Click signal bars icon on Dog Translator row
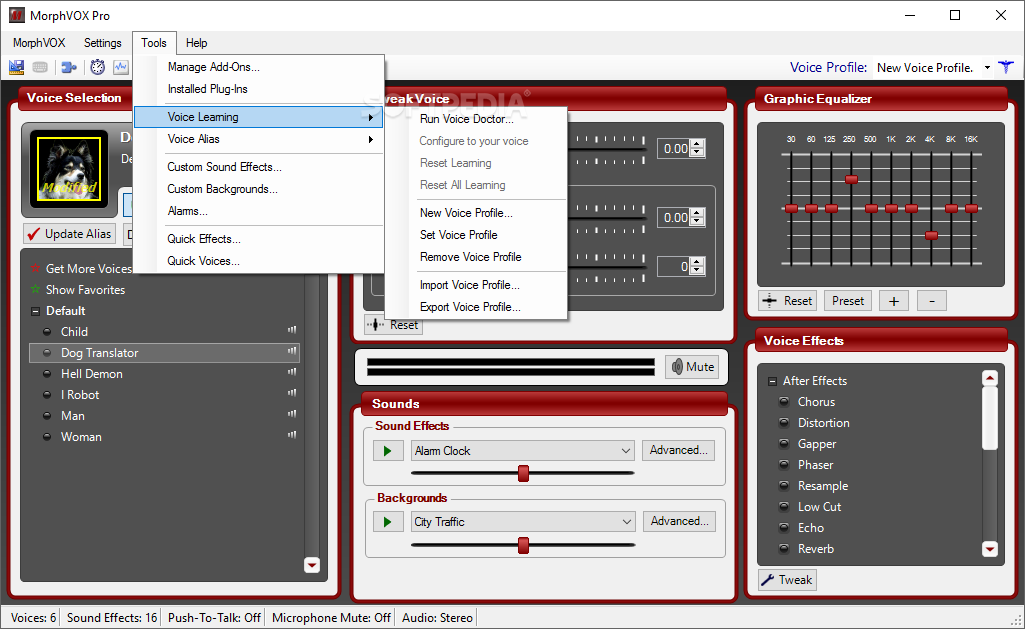The height and width of the screenshot is (629, 1025). (x=292, y=351)
